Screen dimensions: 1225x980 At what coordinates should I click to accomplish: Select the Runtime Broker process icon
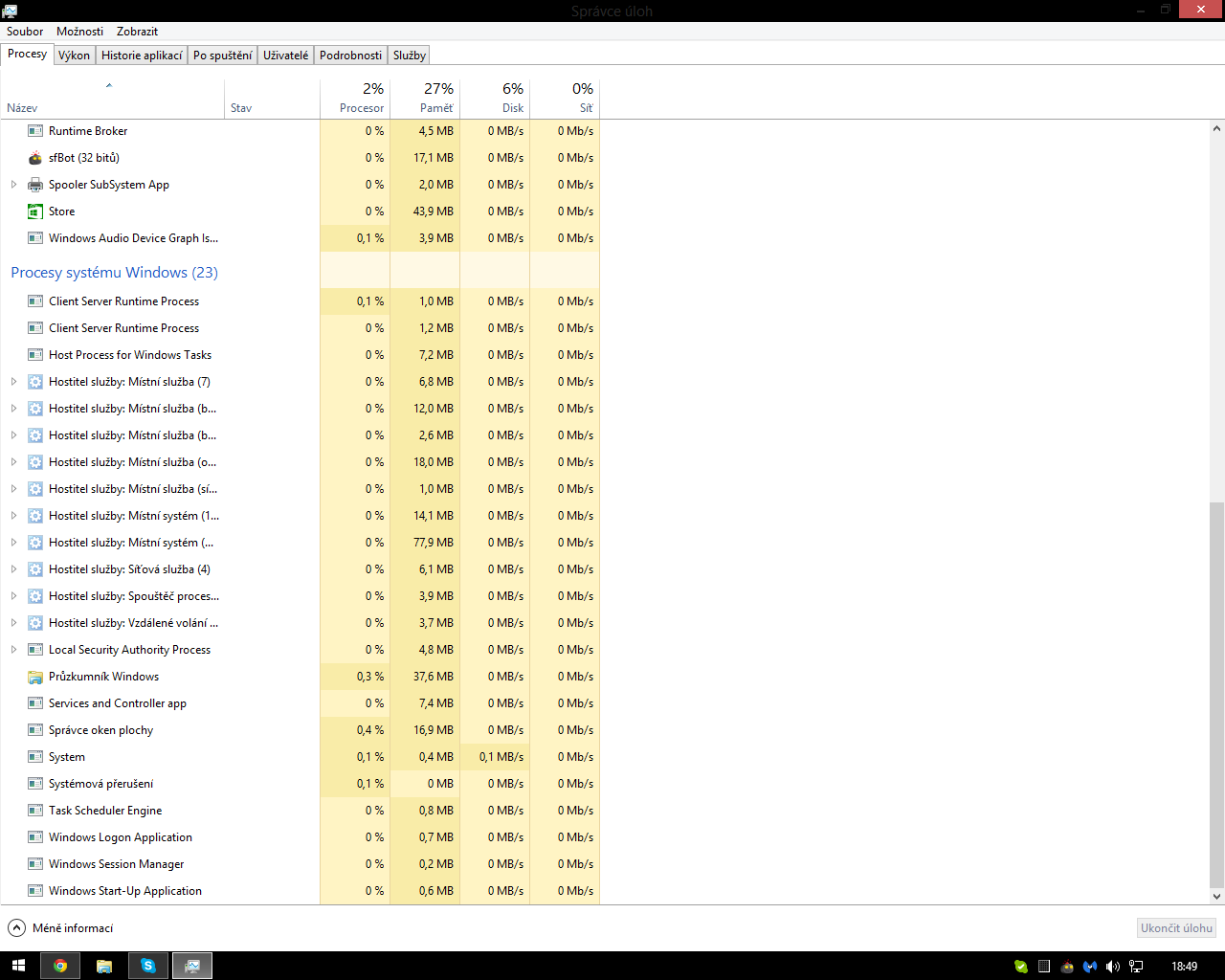point(35,131)
